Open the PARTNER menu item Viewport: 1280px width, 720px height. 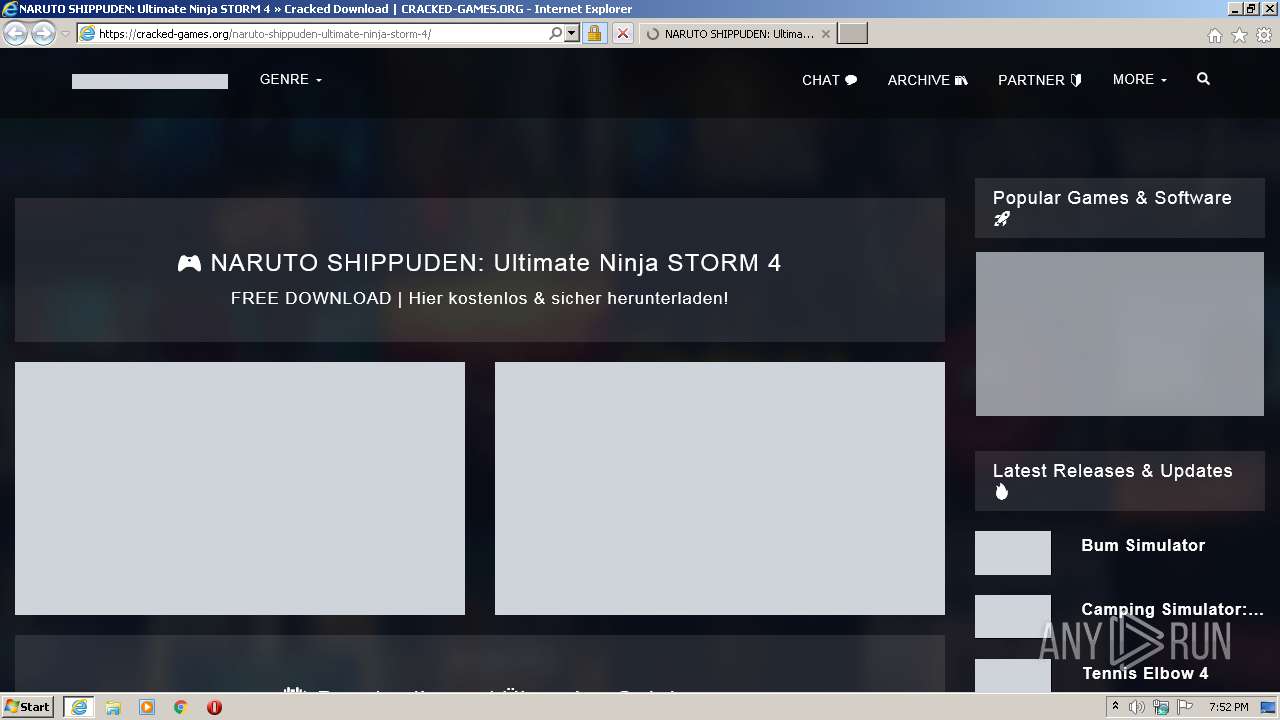tap(1039, 80)
